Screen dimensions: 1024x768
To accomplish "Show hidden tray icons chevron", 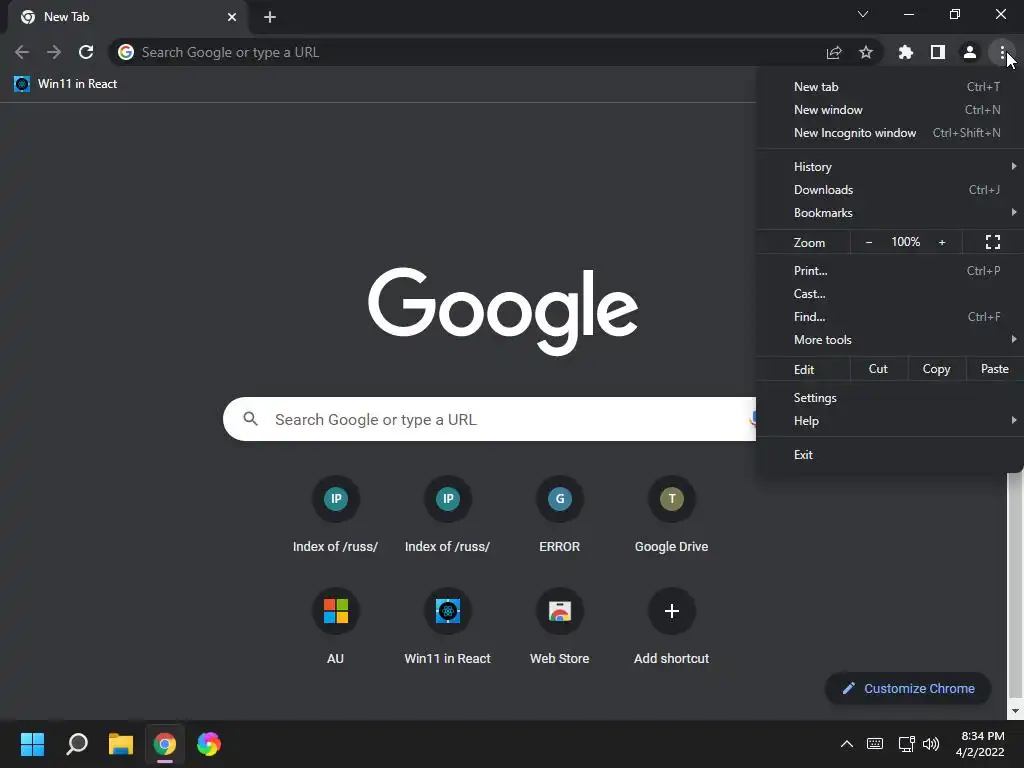I will (x=846, y=744).
